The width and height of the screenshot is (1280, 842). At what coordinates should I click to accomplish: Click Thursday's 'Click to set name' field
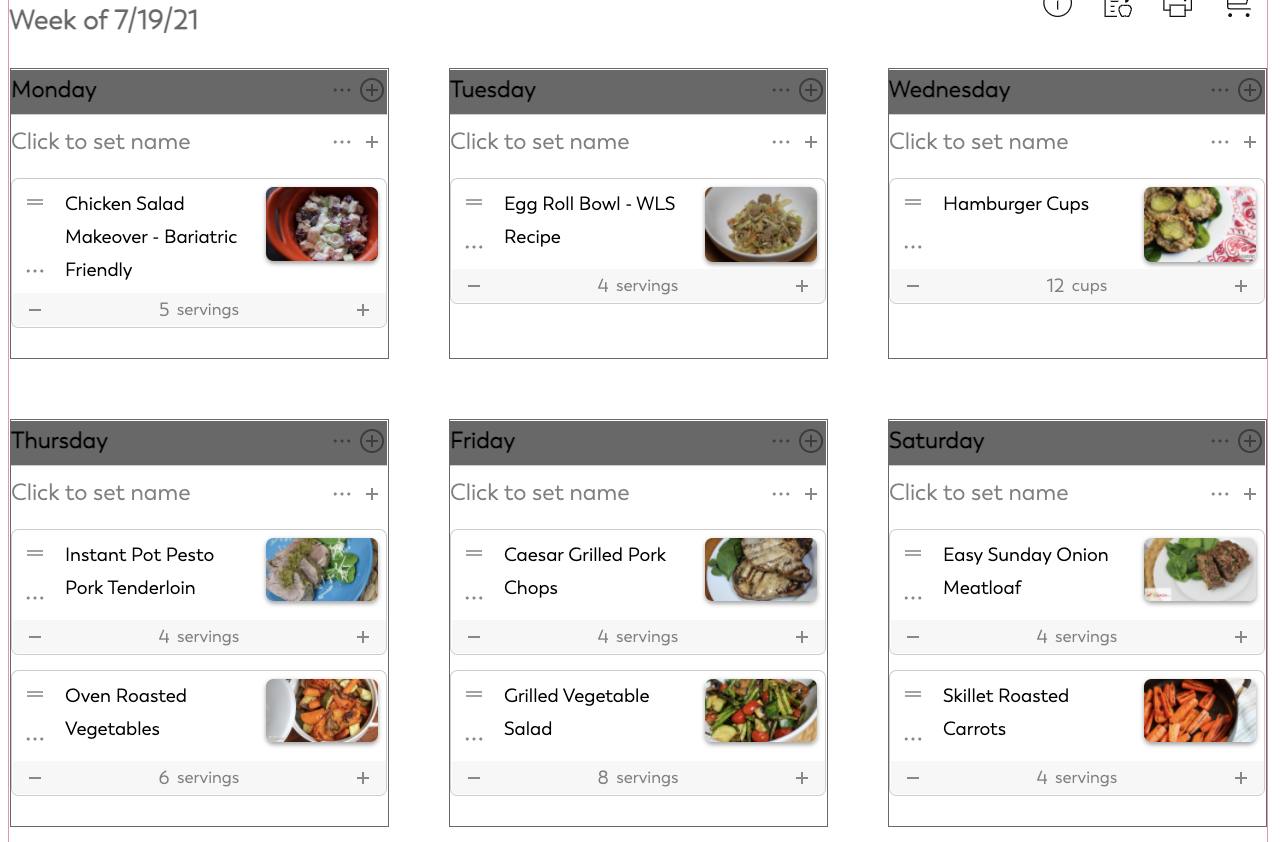100,493
